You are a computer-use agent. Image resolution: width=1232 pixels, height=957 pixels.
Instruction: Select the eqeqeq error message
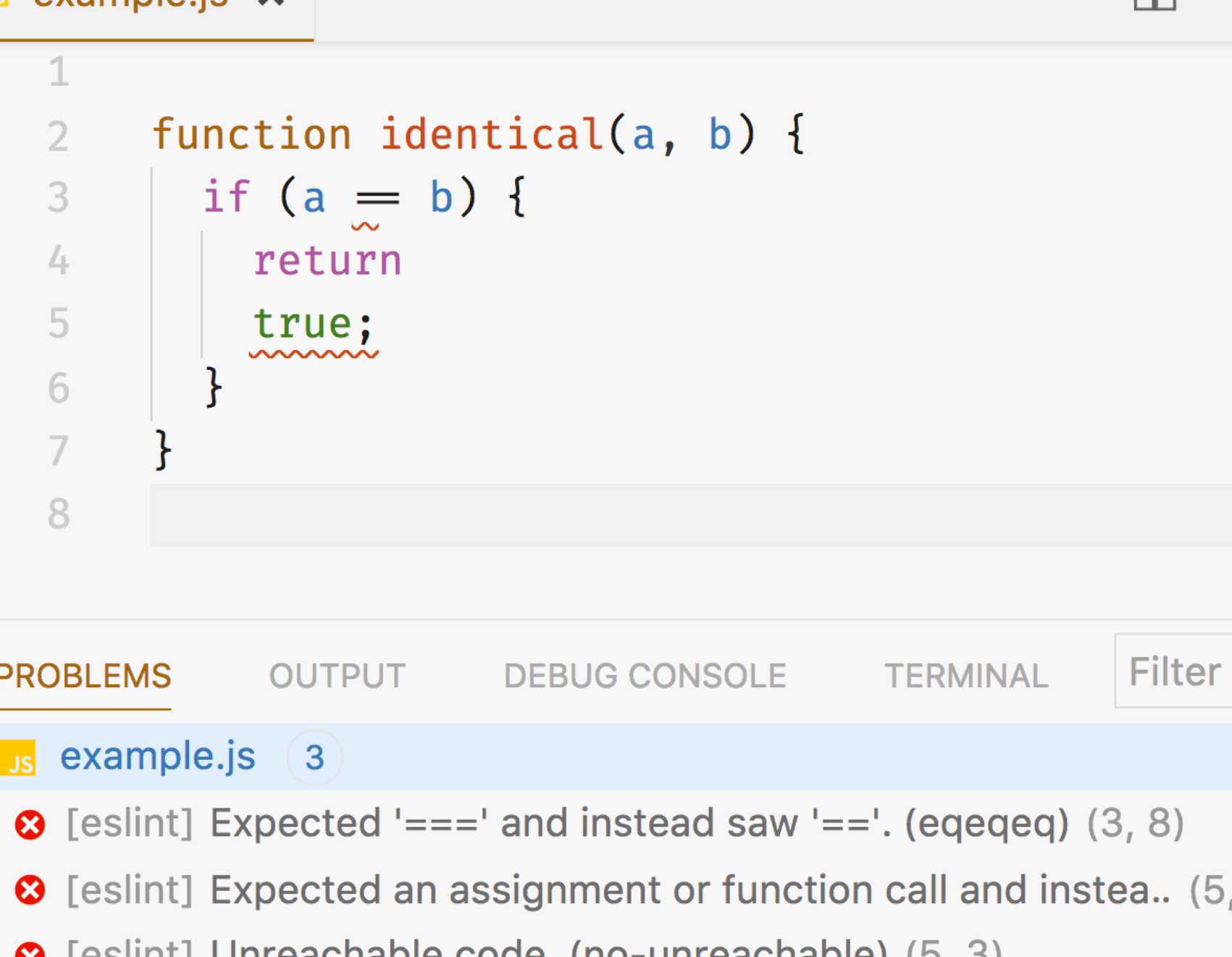click(637, 824)
